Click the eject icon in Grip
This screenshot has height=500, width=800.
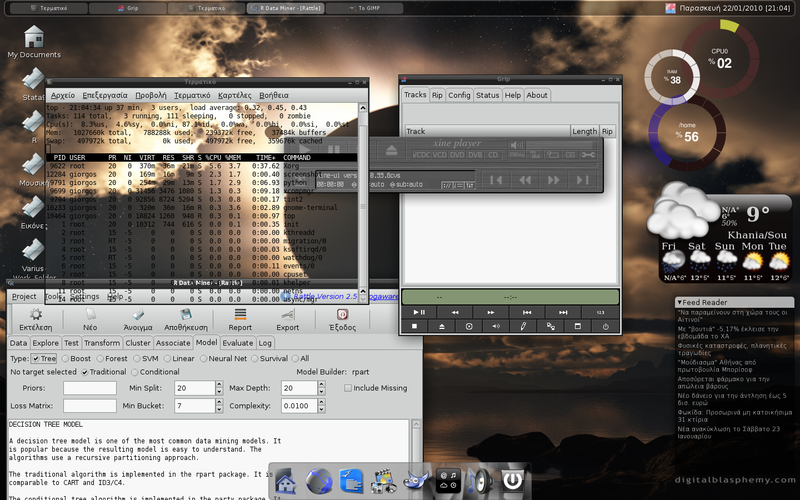tap(442, 327)
